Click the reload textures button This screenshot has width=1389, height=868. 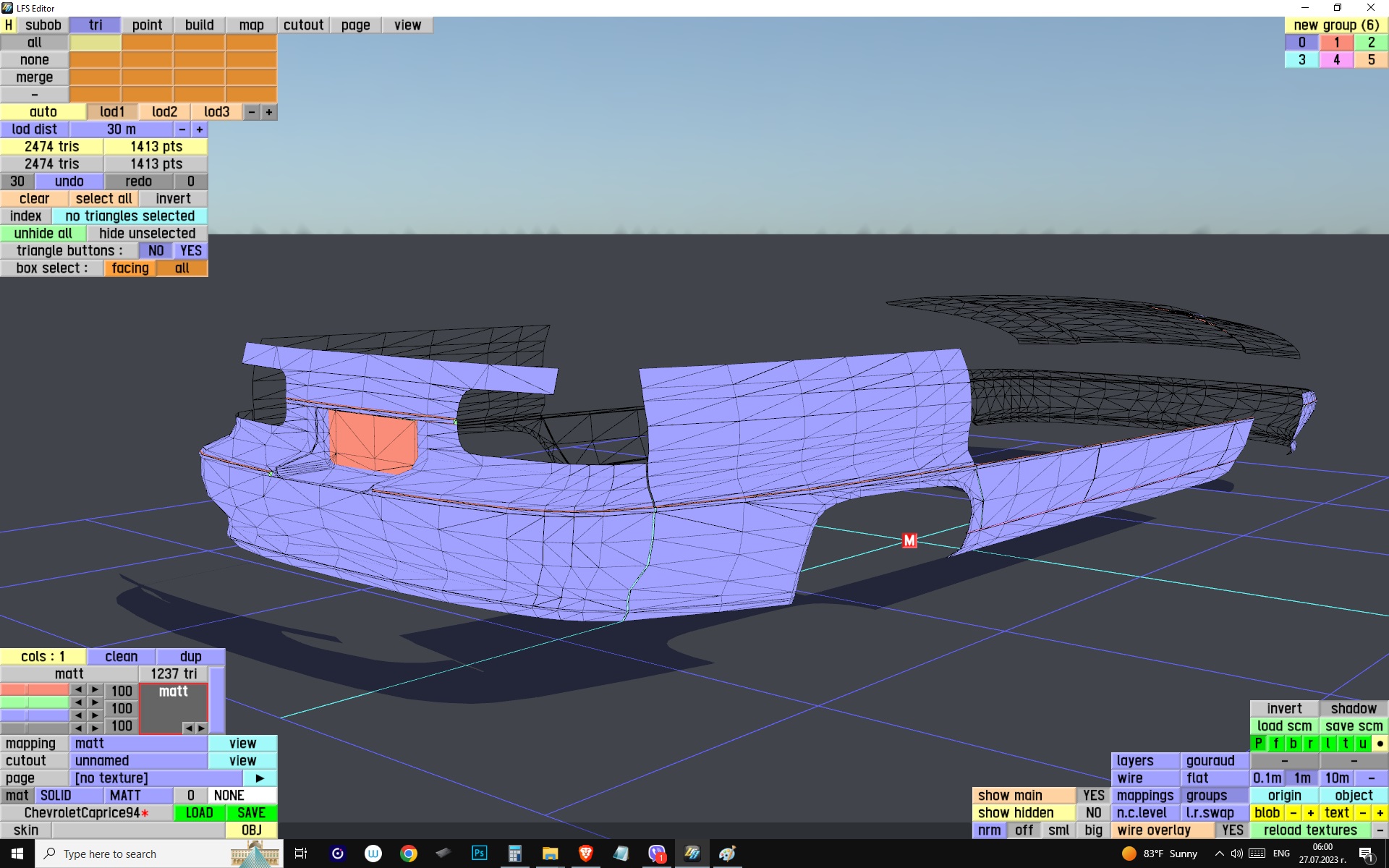click(1310, 830)
